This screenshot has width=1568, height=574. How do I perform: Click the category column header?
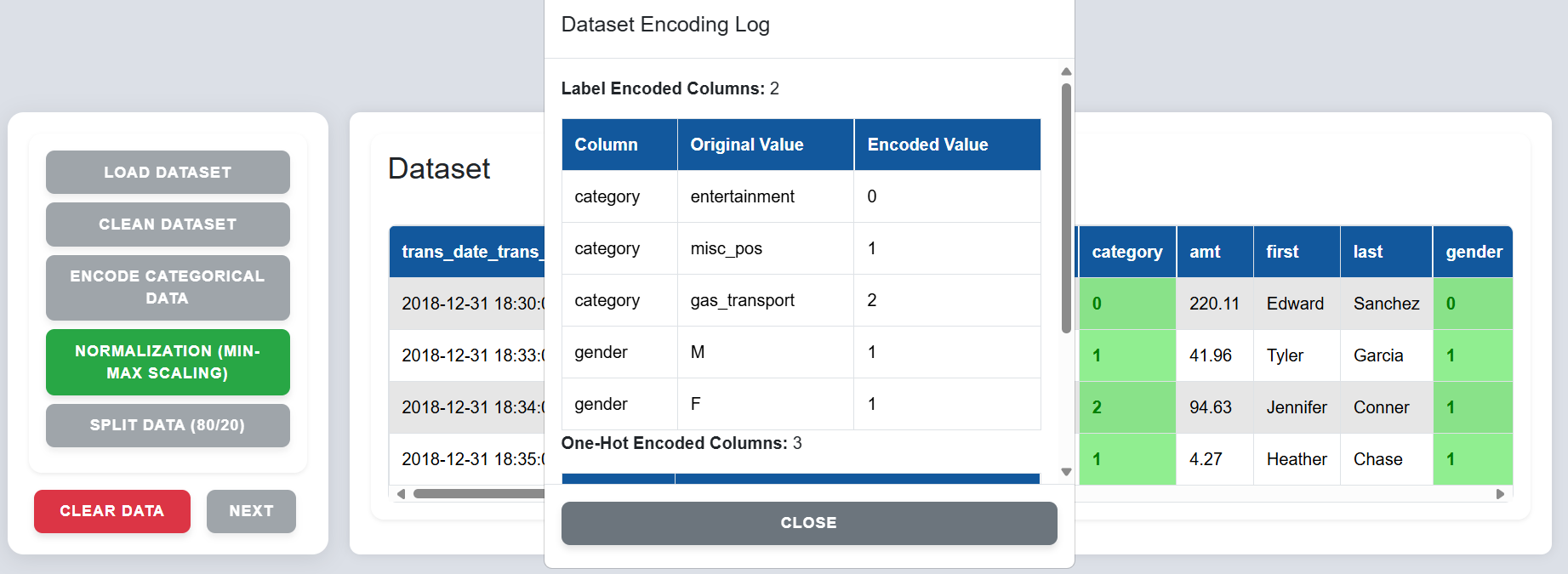point(1127,252)
